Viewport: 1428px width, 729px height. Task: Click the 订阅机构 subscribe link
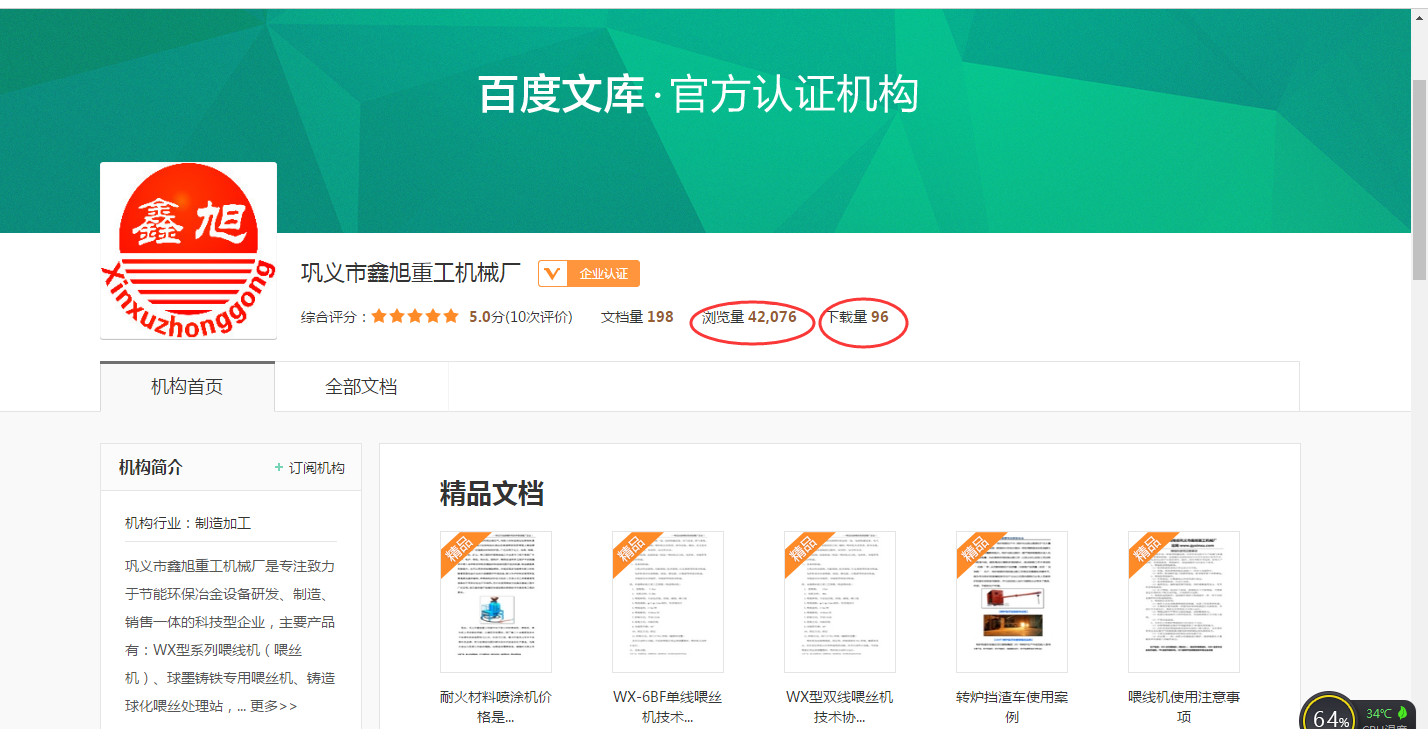[x=317, y=468]
